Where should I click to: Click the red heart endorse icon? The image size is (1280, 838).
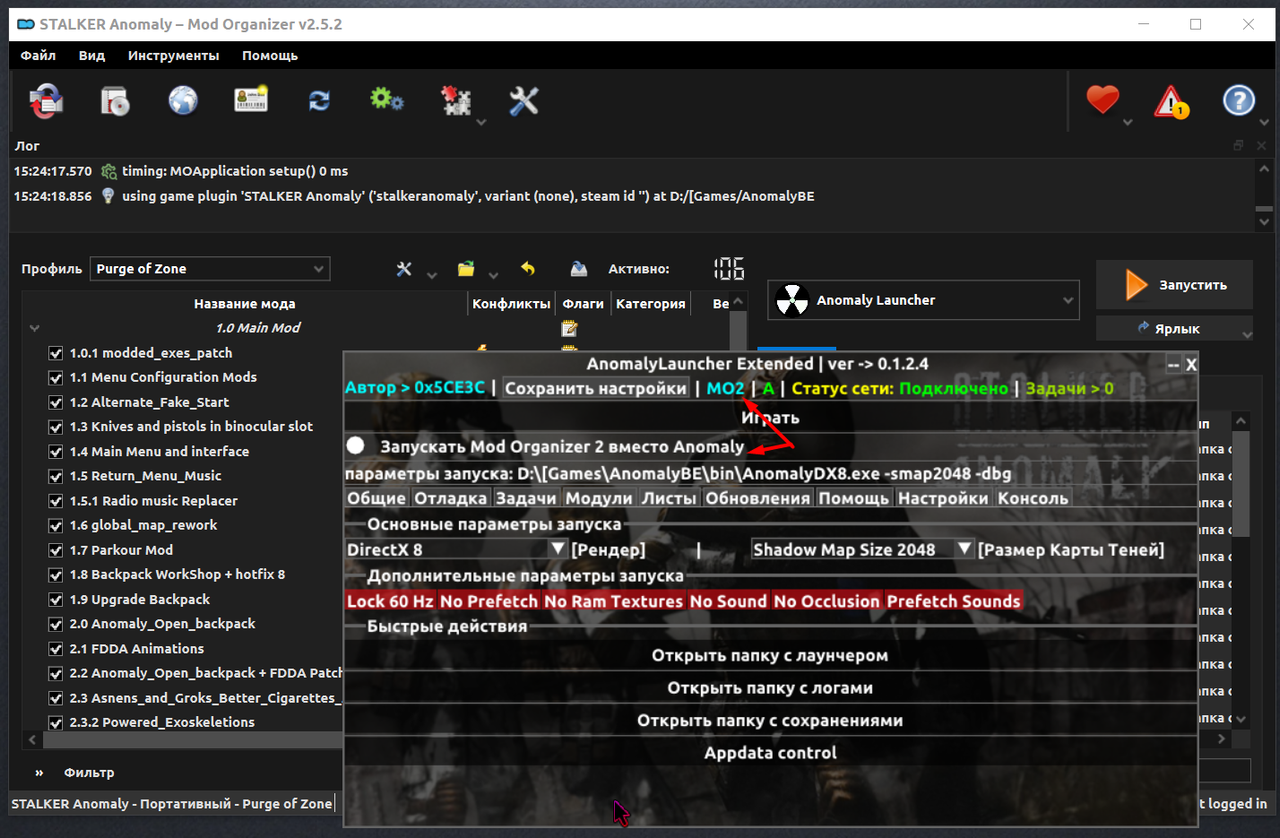[x=1102, y=100]
